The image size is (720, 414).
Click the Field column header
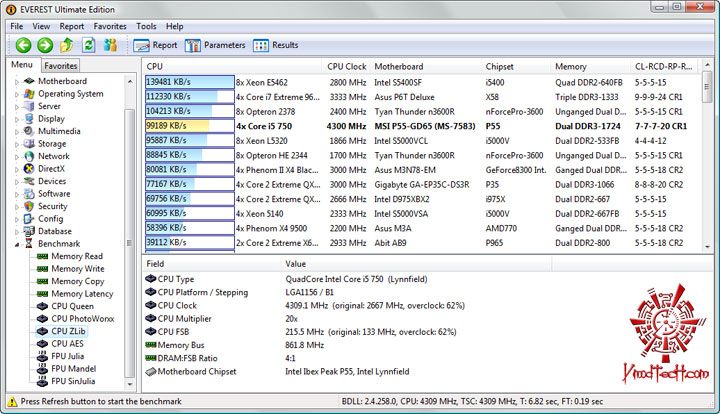(212, 264)
